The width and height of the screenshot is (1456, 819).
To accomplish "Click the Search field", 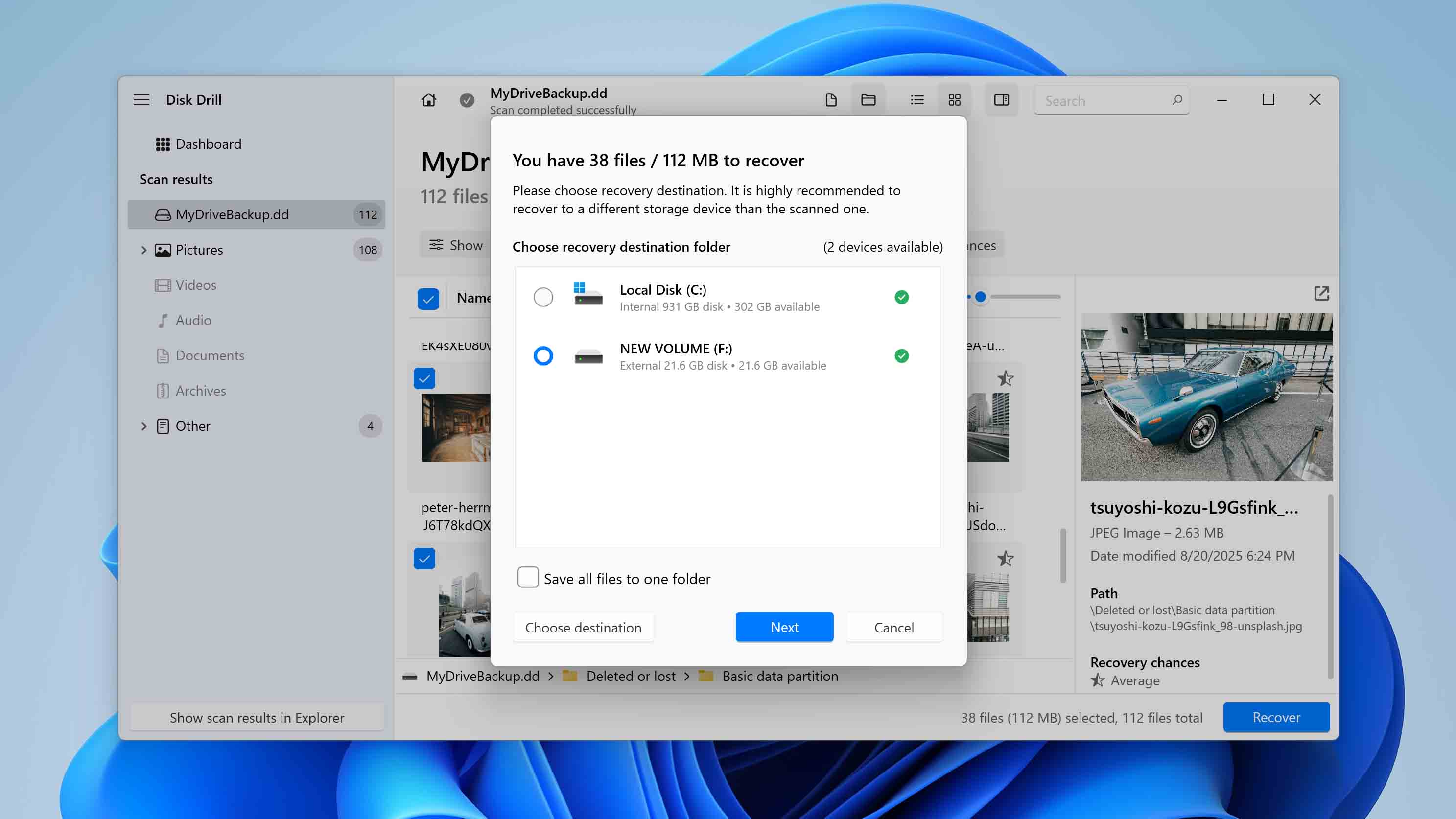I will click(x=1108, y=100).
